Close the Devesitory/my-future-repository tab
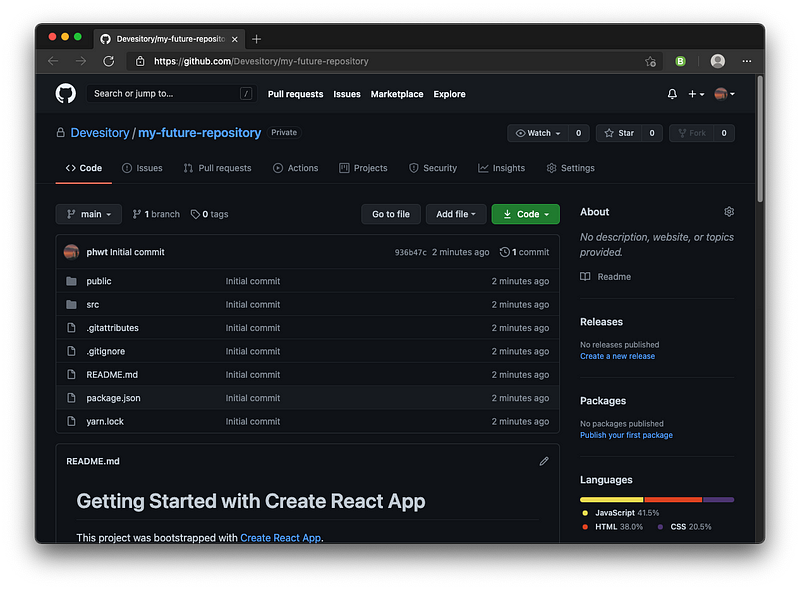 [x=234, y=39]
